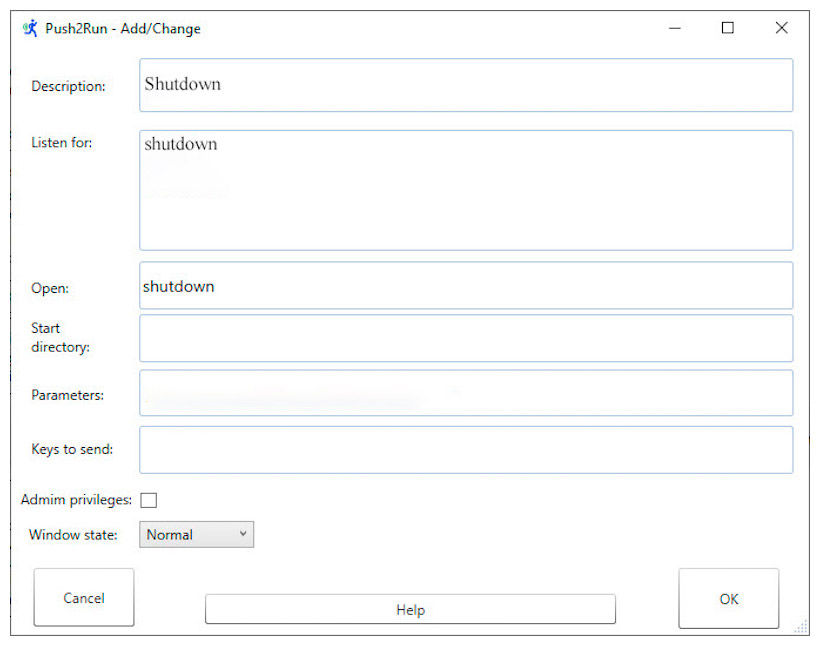Close the Push2Run Add/Change window

coord(781,28)
